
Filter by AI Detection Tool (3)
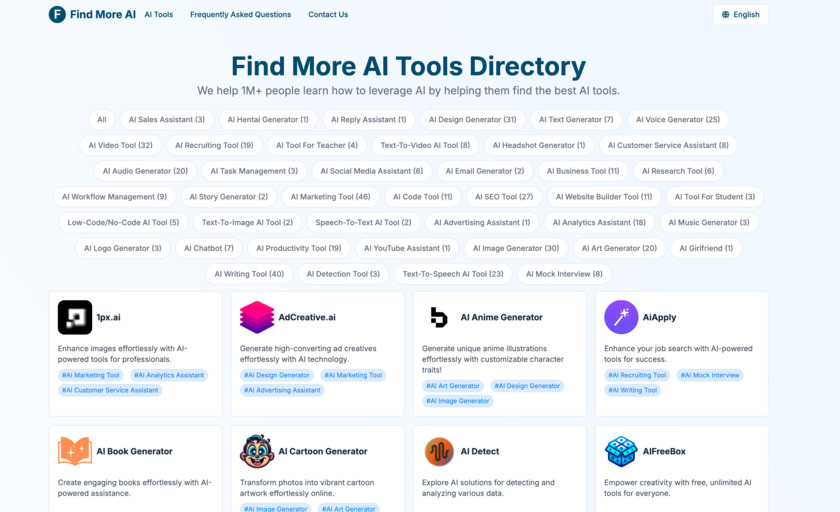(343, 274)
